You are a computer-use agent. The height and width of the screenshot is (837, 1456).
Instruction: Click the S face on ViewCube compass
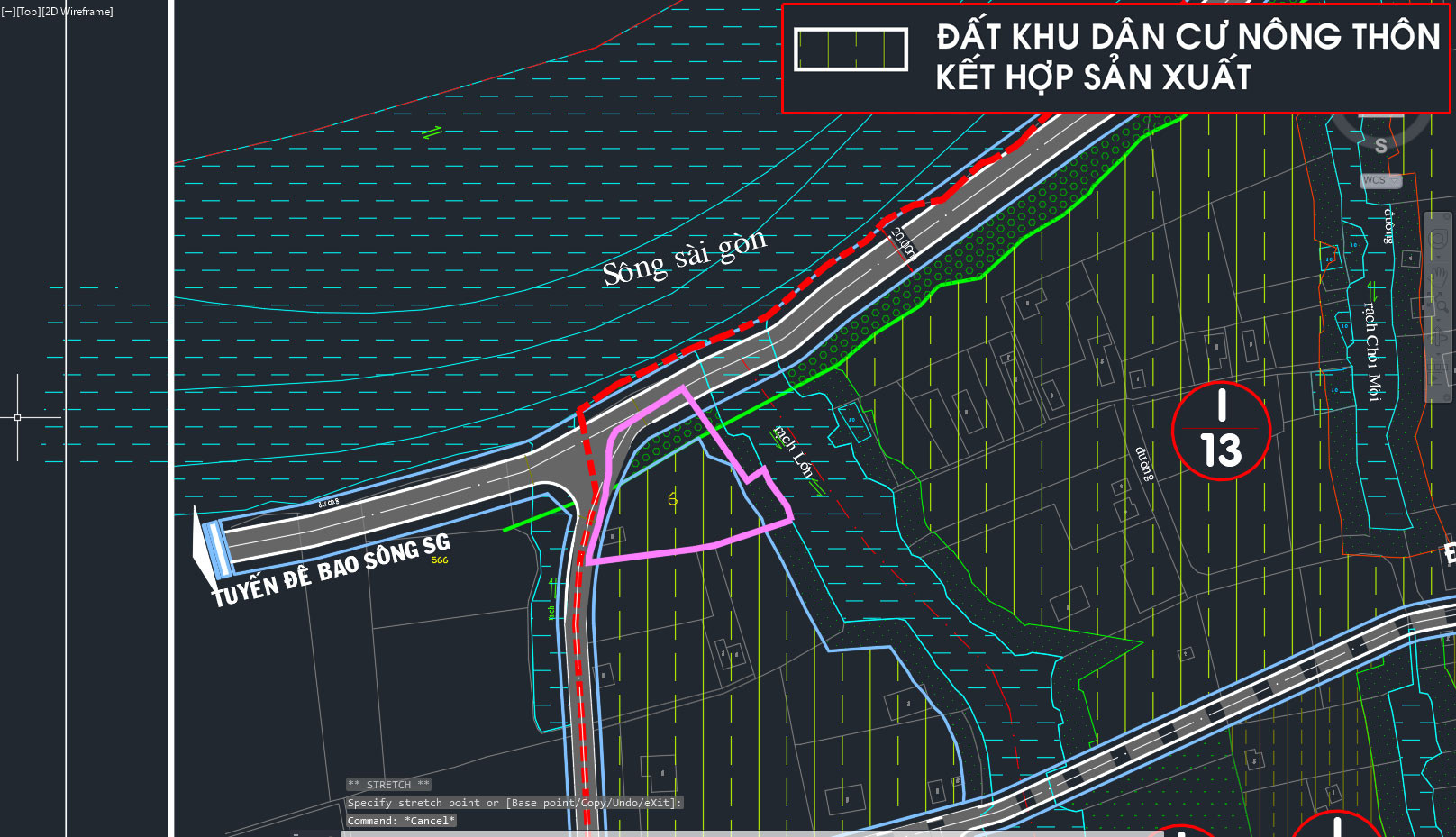(1380, 145)
